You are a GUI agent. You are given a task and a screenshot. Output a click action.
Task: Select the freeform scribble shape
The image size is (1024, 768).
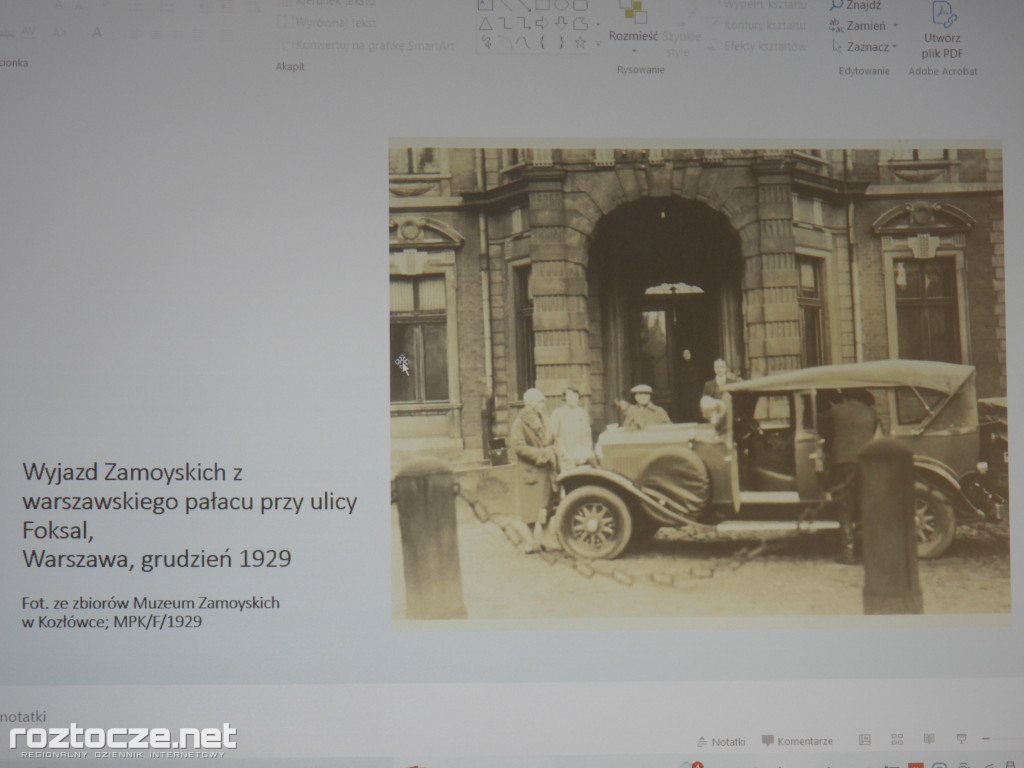click(x=486, y=42)
